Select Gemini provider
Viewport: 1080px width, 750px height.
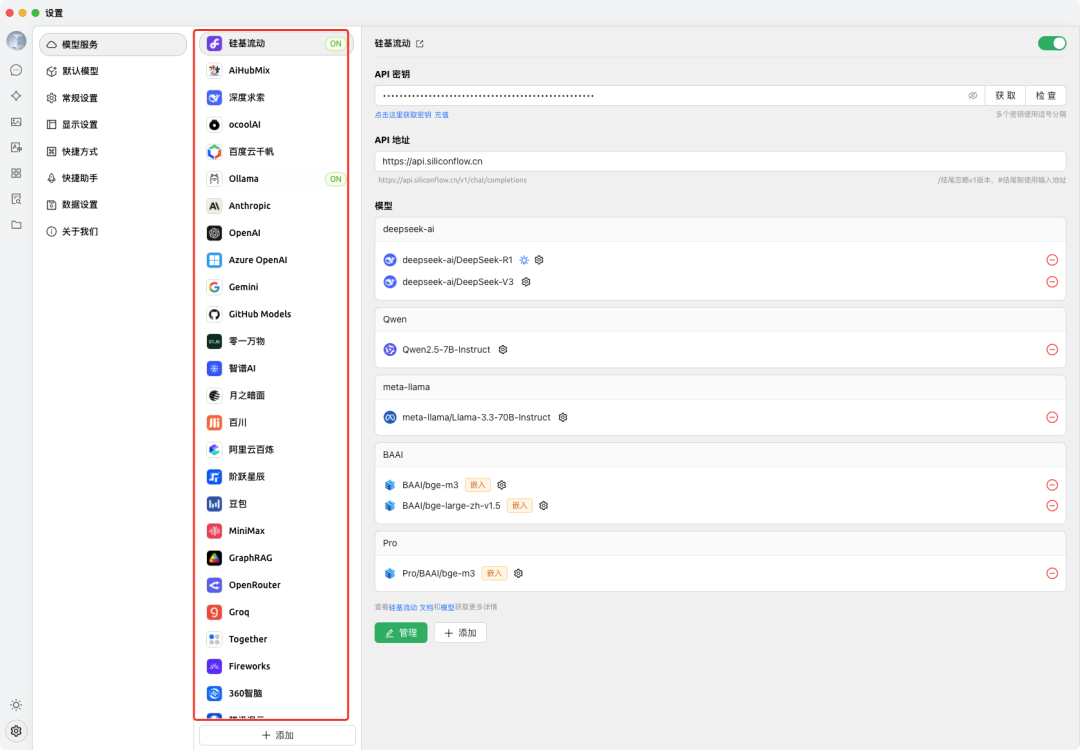276,287
